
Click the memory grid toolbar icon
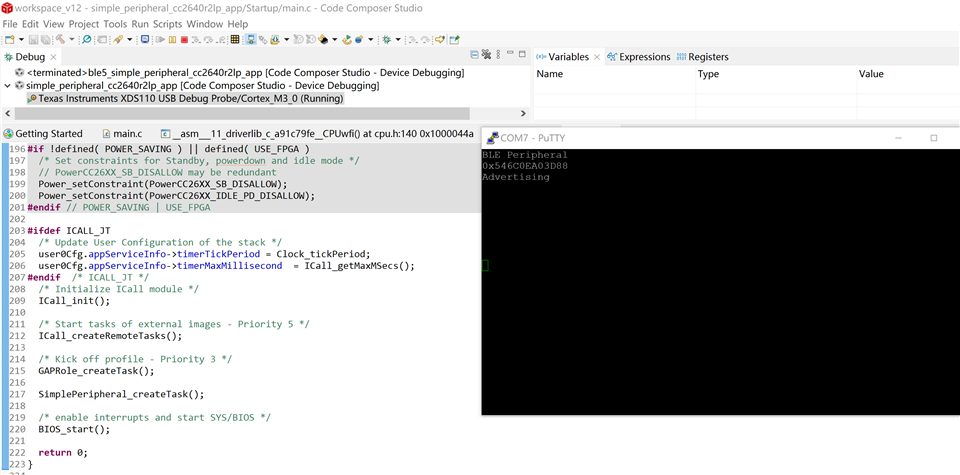tap(235, 40)
